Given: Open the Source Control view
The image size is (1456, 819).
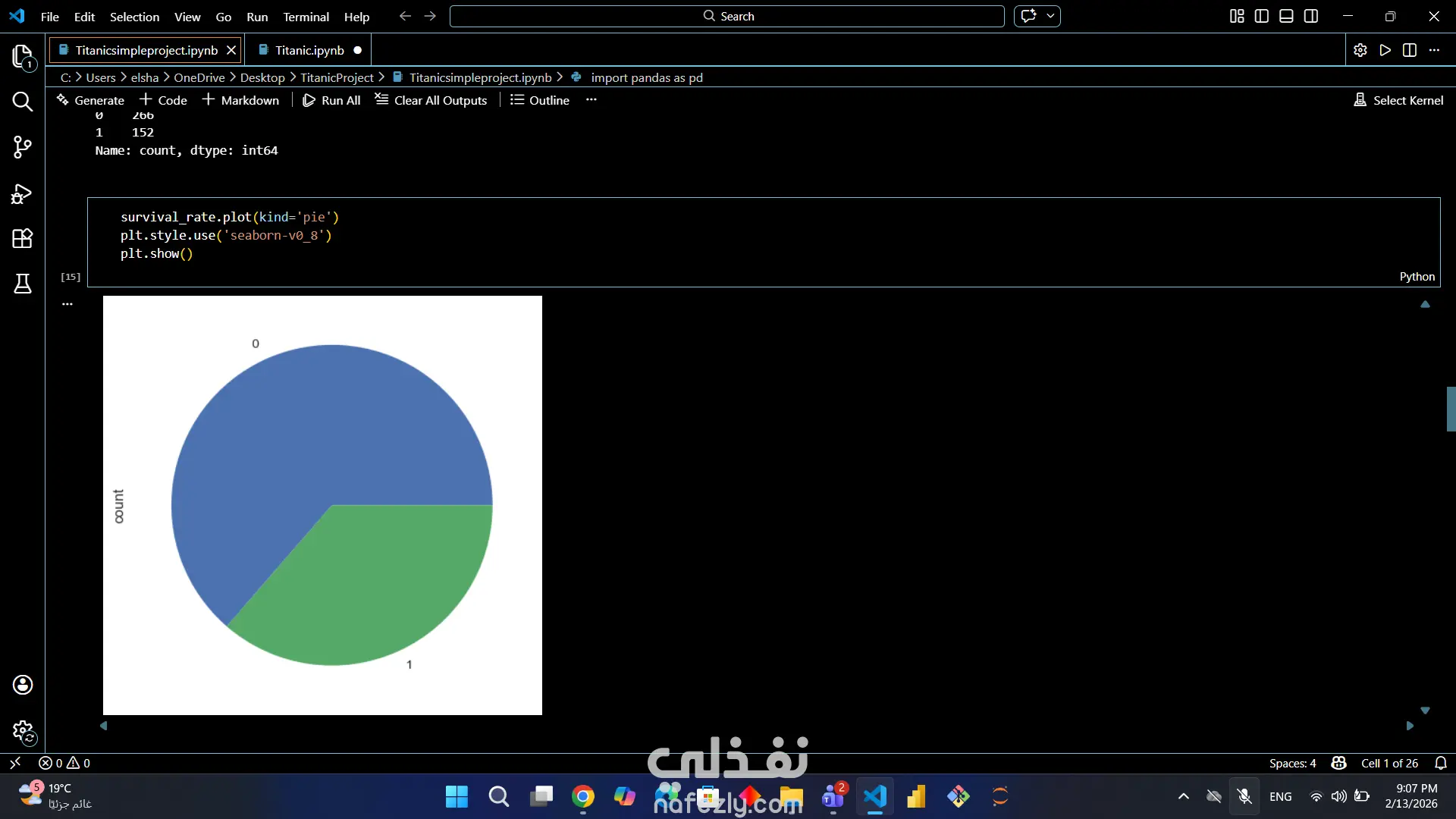Looking at the screenshot, I should (22, 147).
